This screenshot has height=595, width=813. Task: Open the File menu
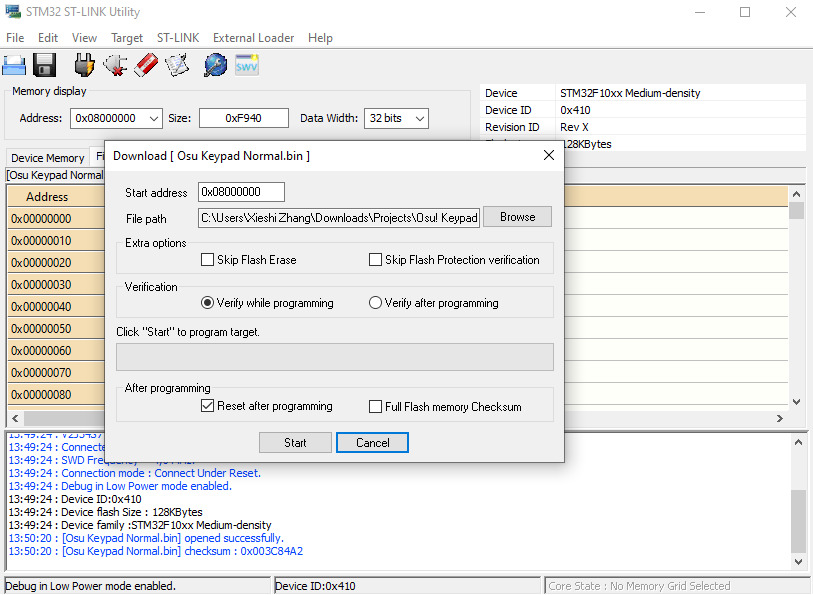click(15, 38)
